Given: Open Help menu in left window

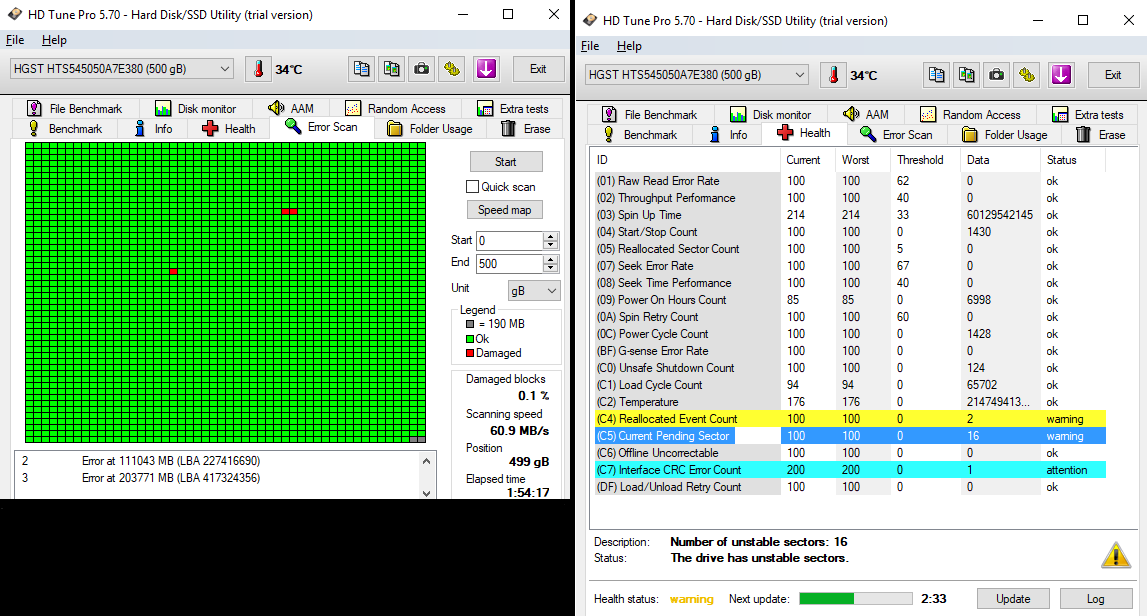Looking at the screenshot, I should click(54, 40).
